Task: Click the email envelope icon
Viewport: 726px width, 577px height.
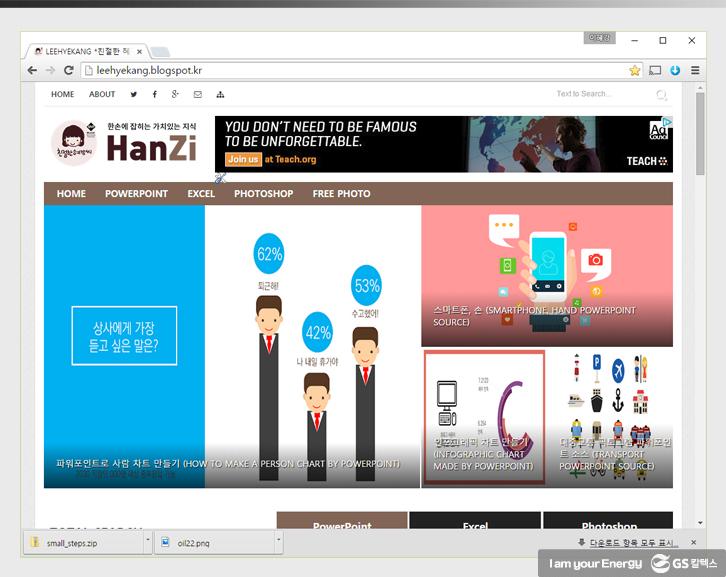Action: tap(197, 95)
